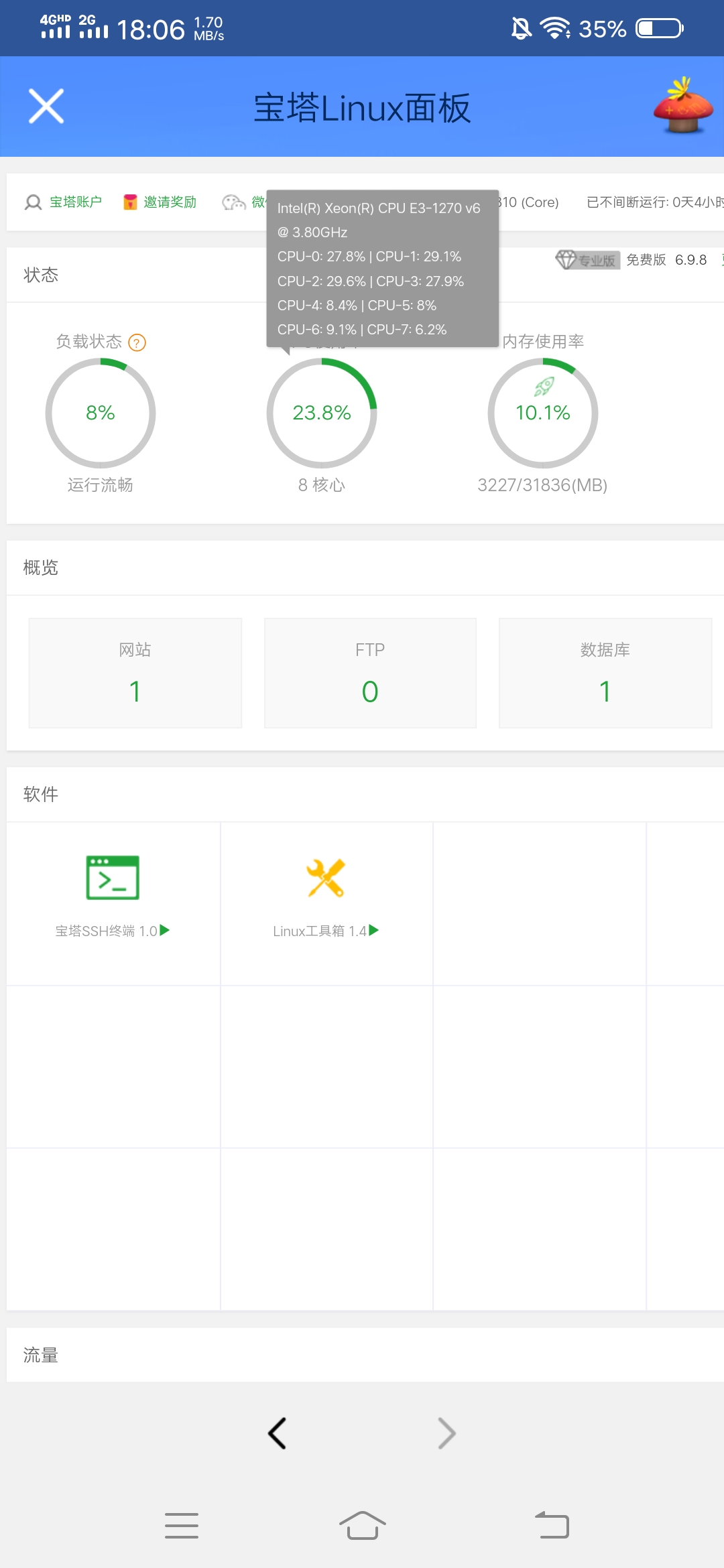Click the 软件 section header

(41, 794)
